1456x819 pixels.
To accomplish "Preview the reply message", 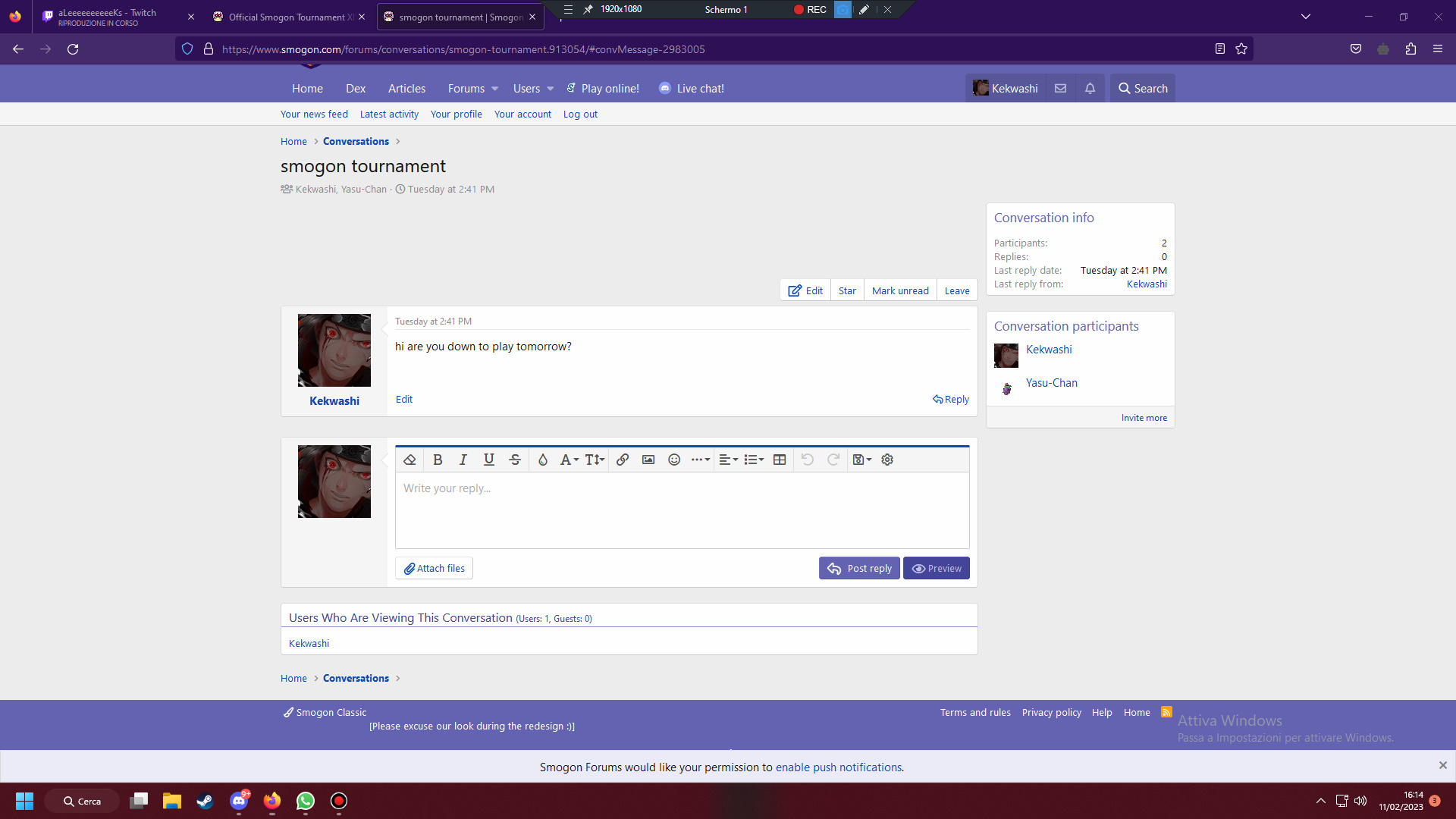I will click(x=937, y=568).
